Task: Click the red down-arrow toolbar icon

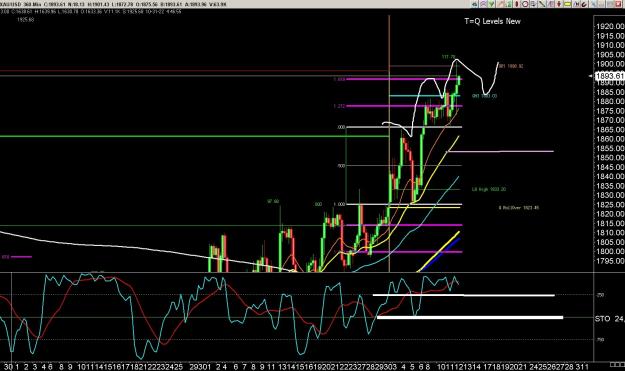Action: [x=558, y=4]
